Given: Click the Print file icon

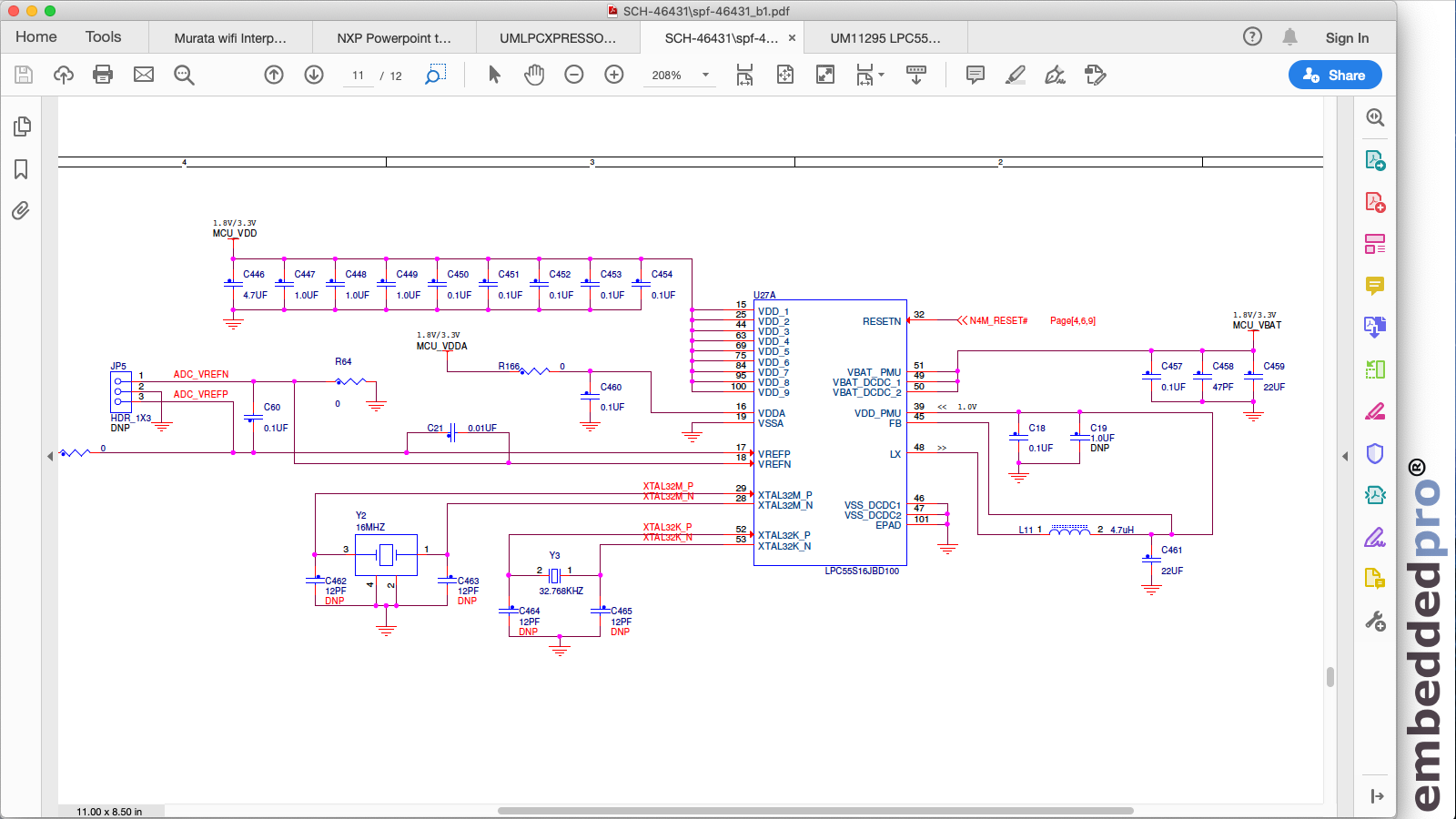Looking at the screenshot, I should (x=103, y=75).
